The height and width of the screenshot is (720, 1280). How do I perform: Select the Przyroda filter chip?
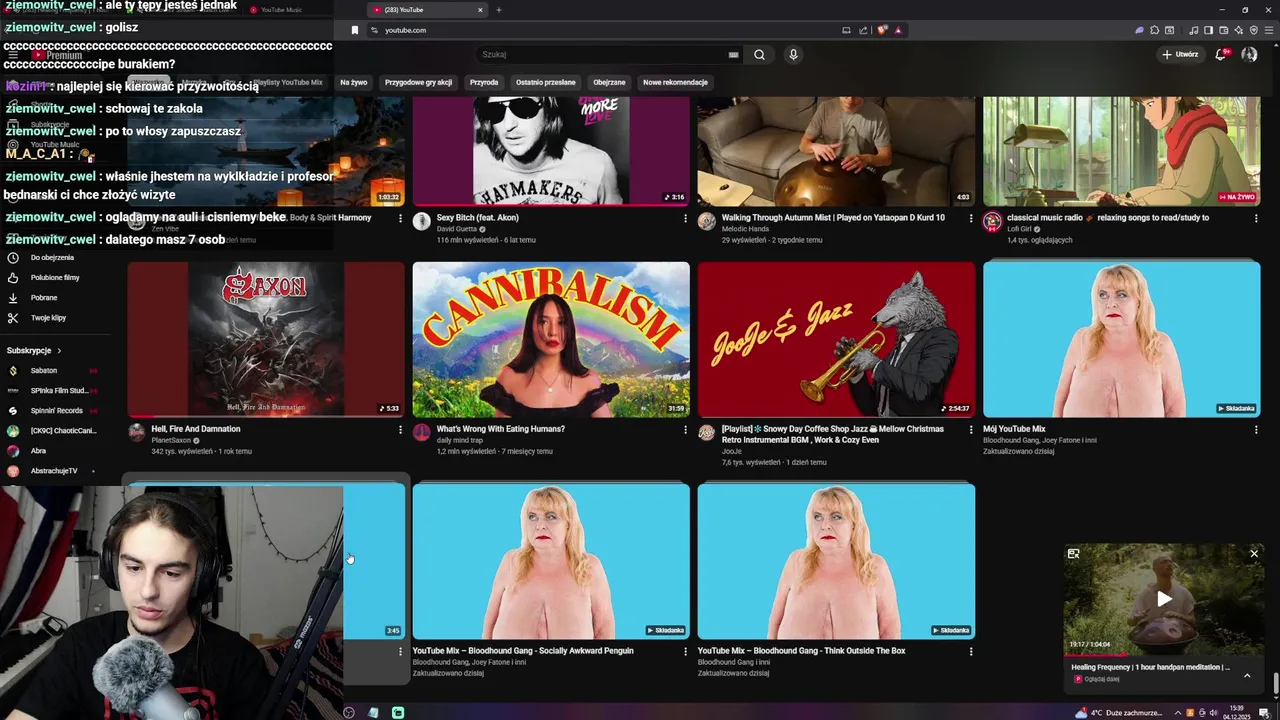pyautogui.click(x=484, y=83)
